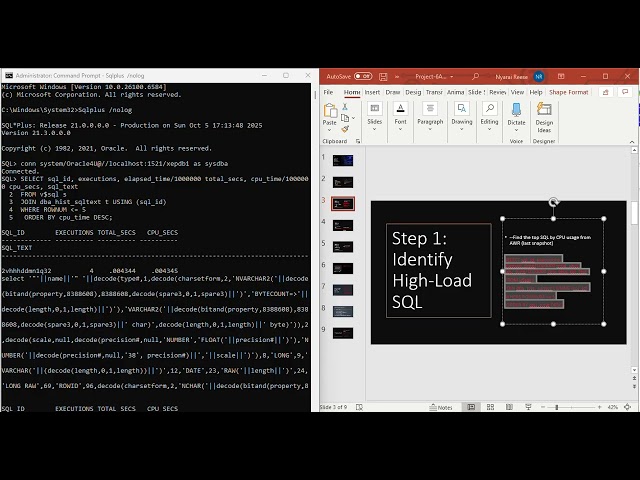Switch to the Transitions ribbon tab
Image resolution: width=640 pixels, height=480 pixels.
[x=434, y=92]
